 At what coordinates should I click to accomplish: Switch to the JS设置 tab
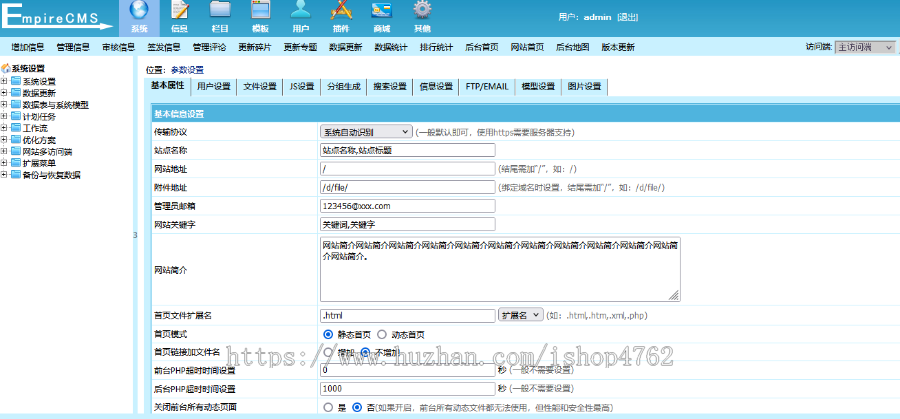tap(302, 87)
